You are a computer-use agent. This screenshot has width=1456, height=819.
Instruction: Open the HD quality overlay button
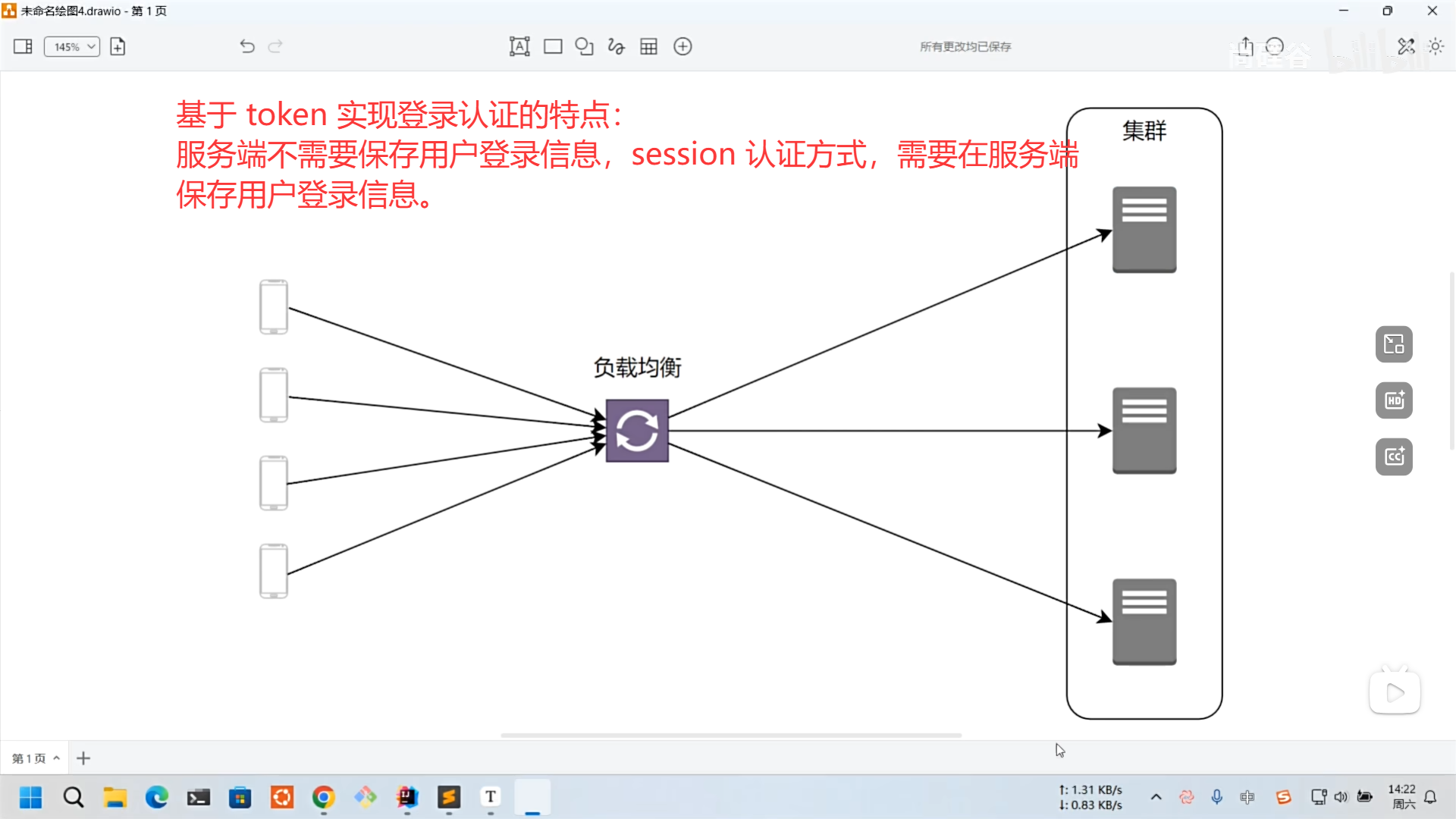(x=1394, y=400)
